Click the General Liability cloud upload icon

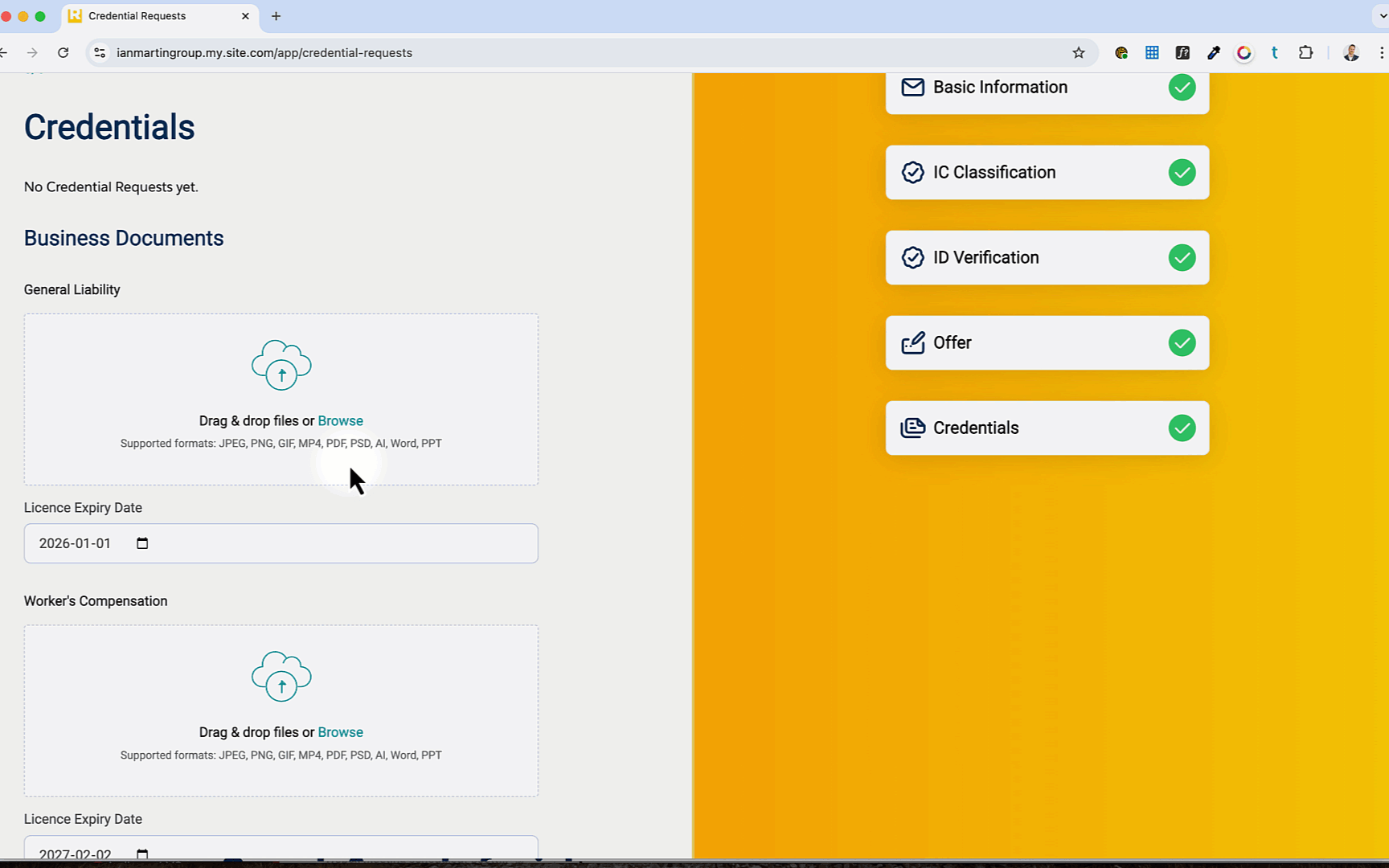[281, 365]
